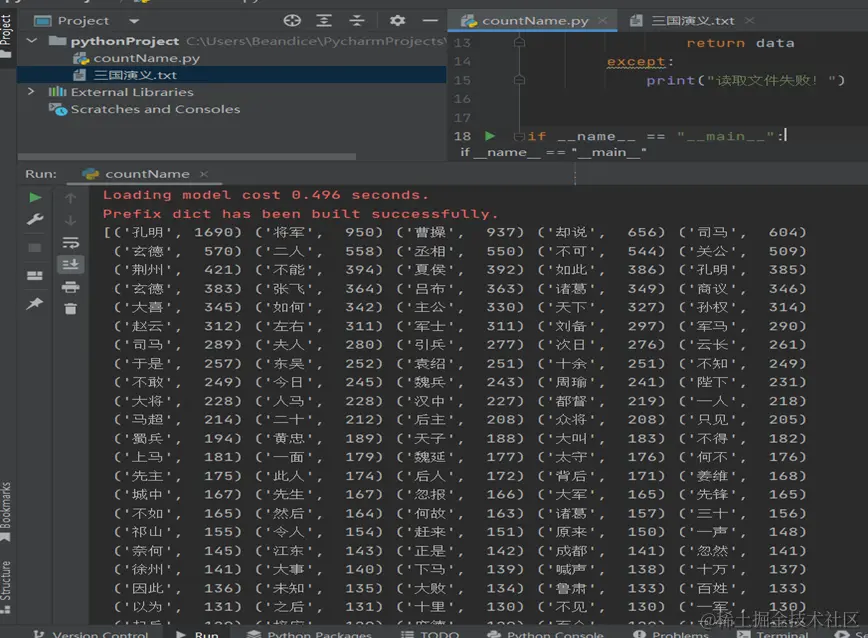868x638 pixels.
Task: Open the Project view dropdown arrow
Action: [x=134, y=21]
